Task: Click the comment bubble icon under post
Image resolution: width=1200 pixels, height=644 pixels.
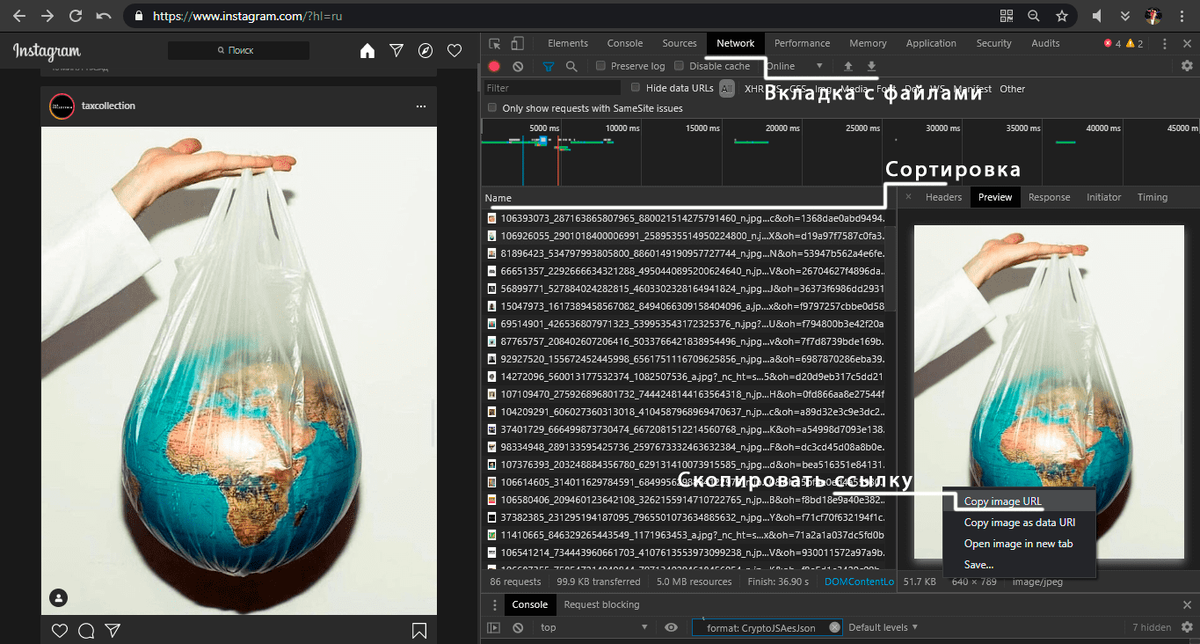Action: coord(87,630)
